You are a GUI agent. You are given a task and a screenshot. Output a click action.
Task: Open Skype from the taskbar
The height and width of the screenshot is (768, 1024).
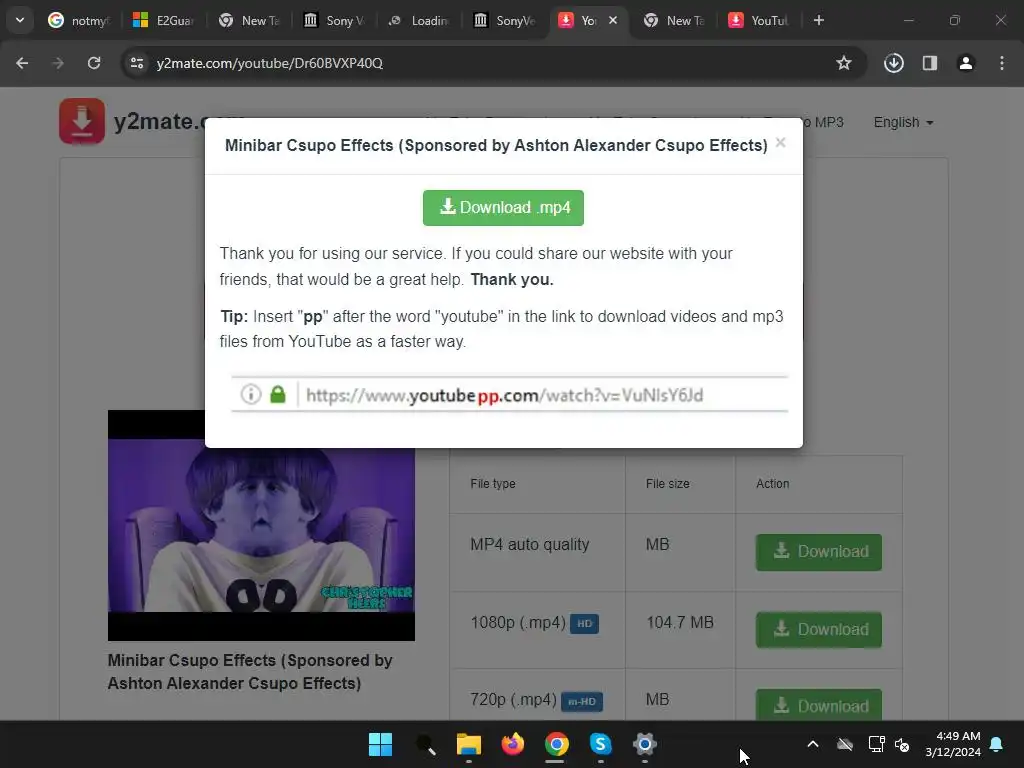click(600, 744)
